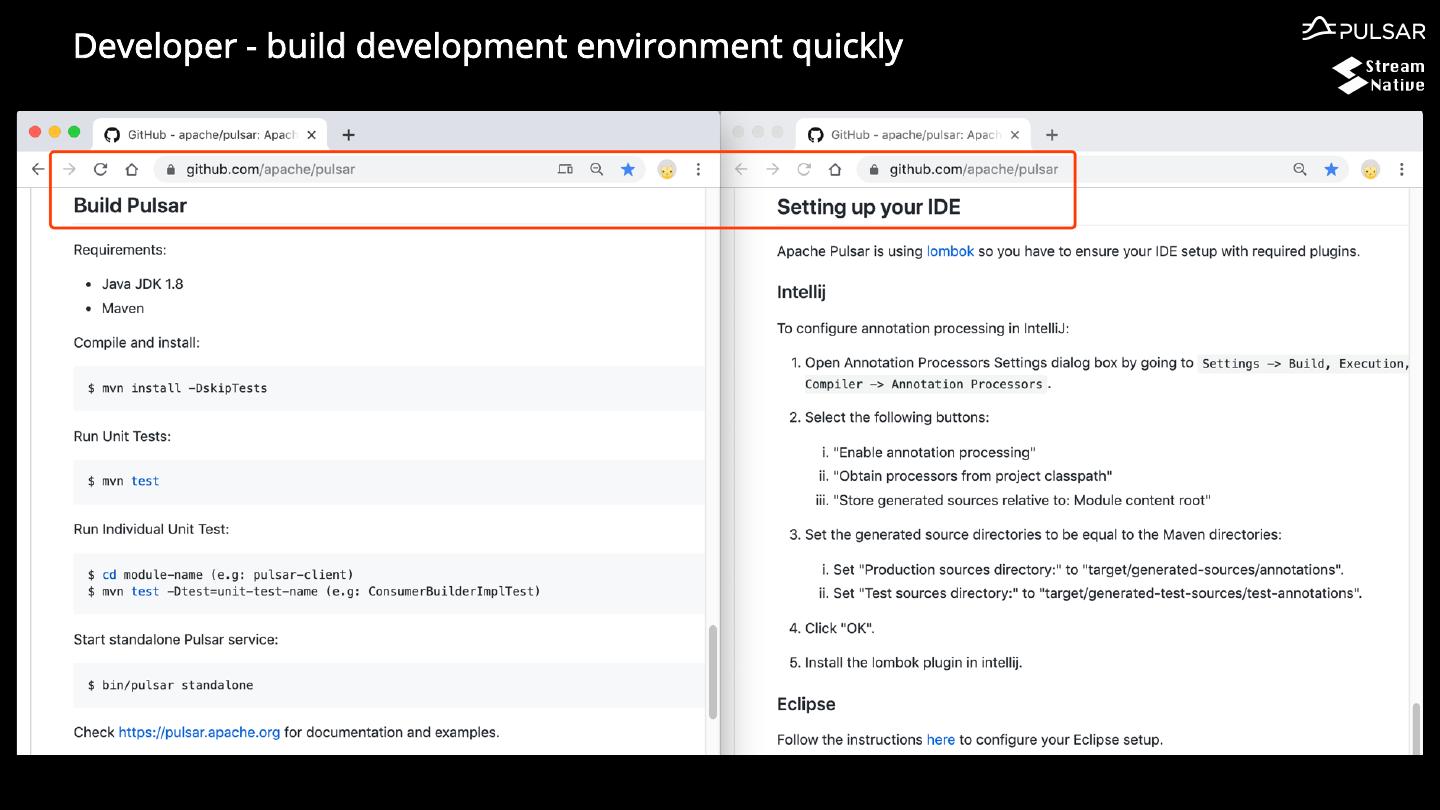
Task: Click the home icon in right browser
Action: point(835,170)
